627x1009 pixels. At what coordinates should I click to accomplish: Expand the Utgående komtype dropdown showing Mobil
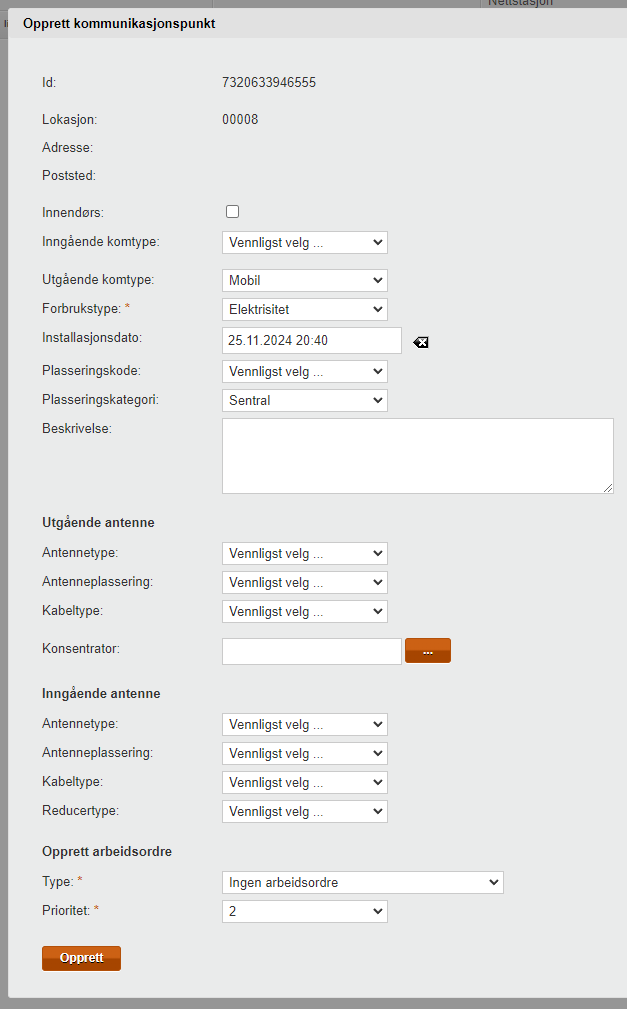tap(304, 281)
